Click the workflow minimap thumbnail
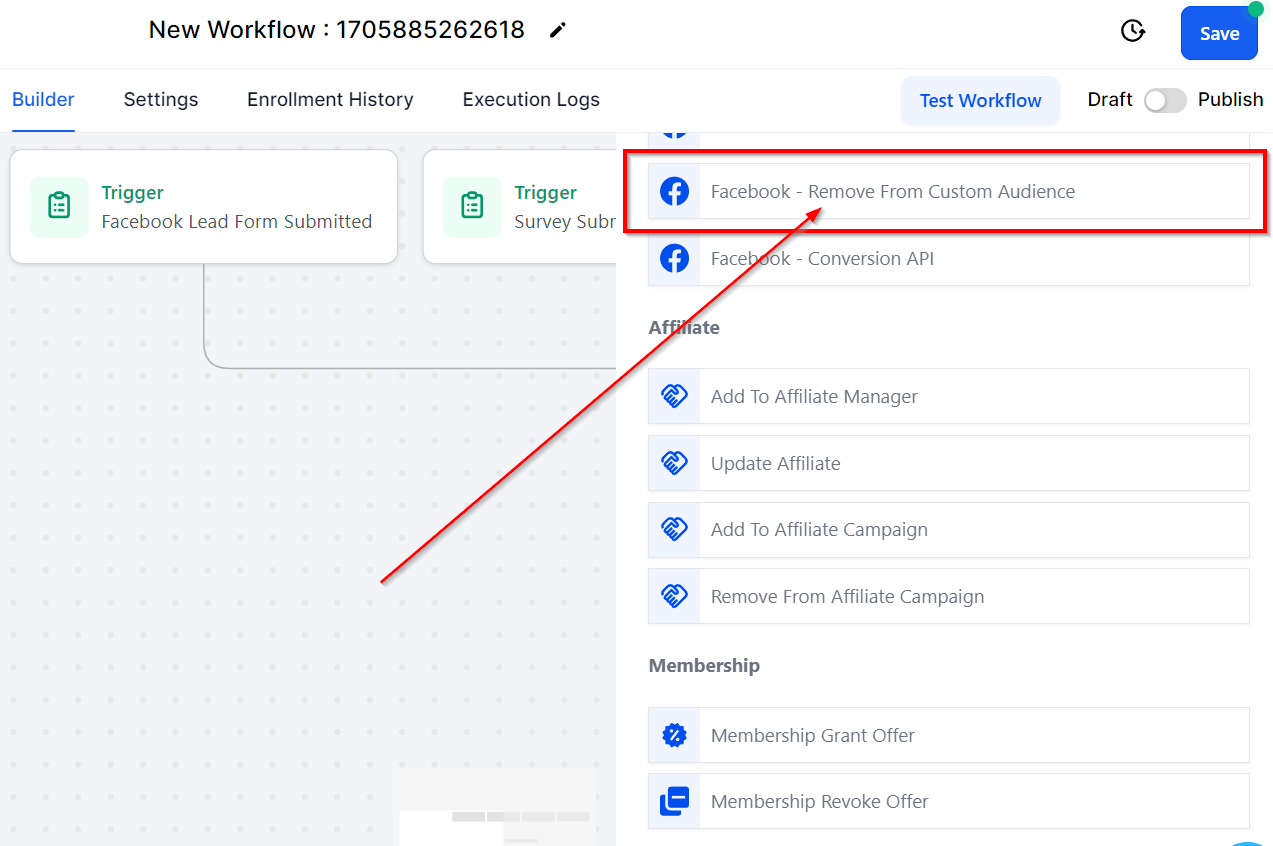Image resolution: width=1273 pixels, height=846 pixels. pos(498,808)
